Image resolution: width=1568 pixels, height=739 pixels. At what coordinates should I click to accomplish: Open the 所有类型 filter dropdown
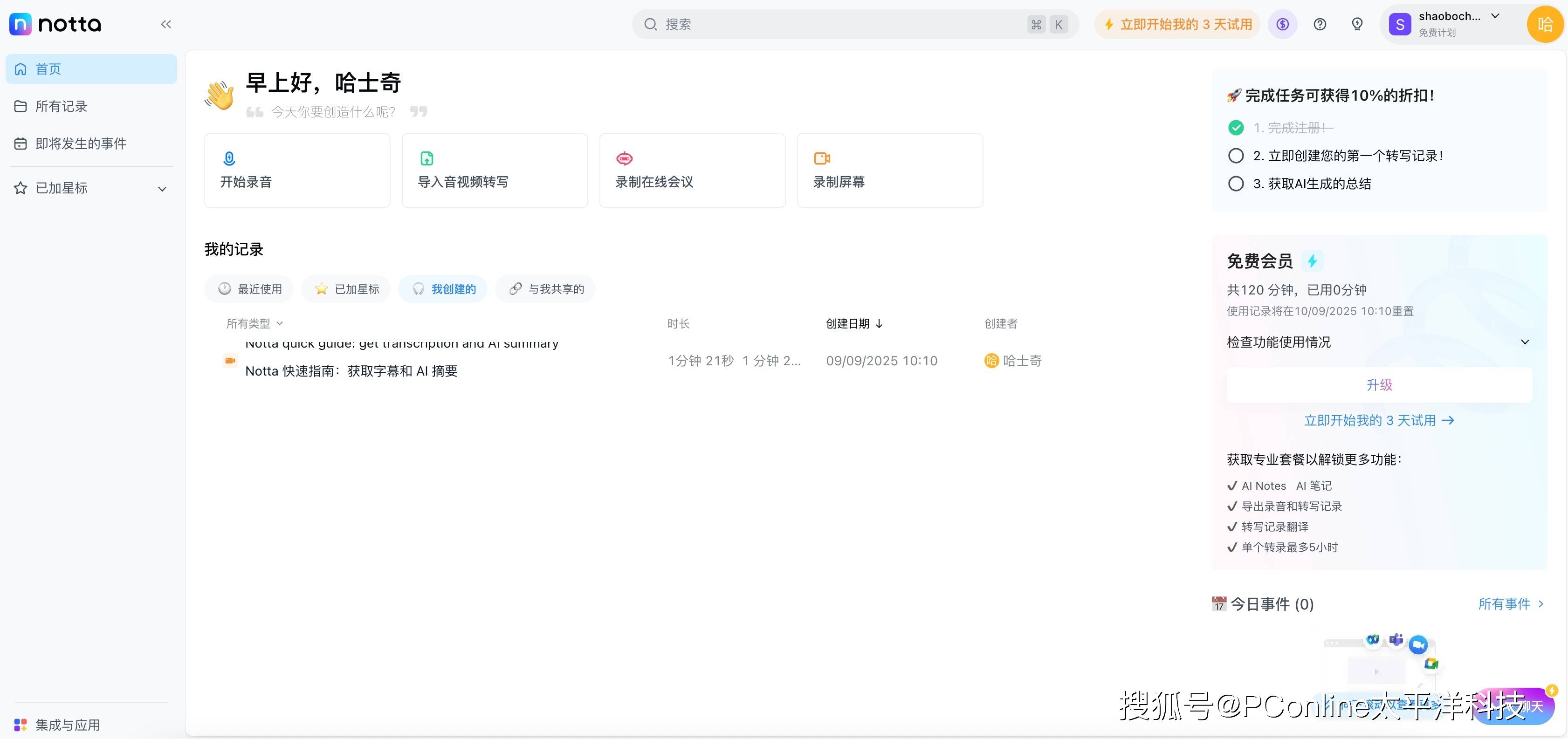click(x=254, y=324)
